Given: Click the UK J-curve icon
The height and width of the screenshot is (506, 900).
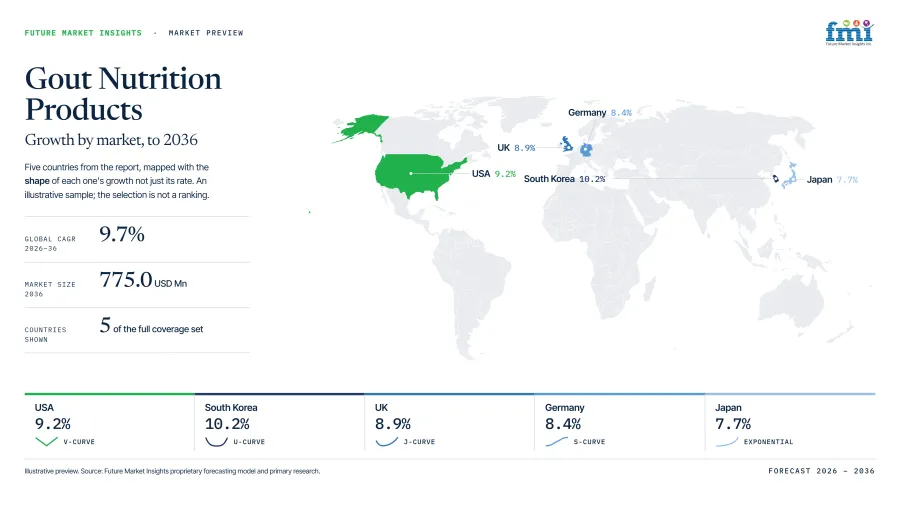Looking at the screenshot, I should tap(386, 442).
